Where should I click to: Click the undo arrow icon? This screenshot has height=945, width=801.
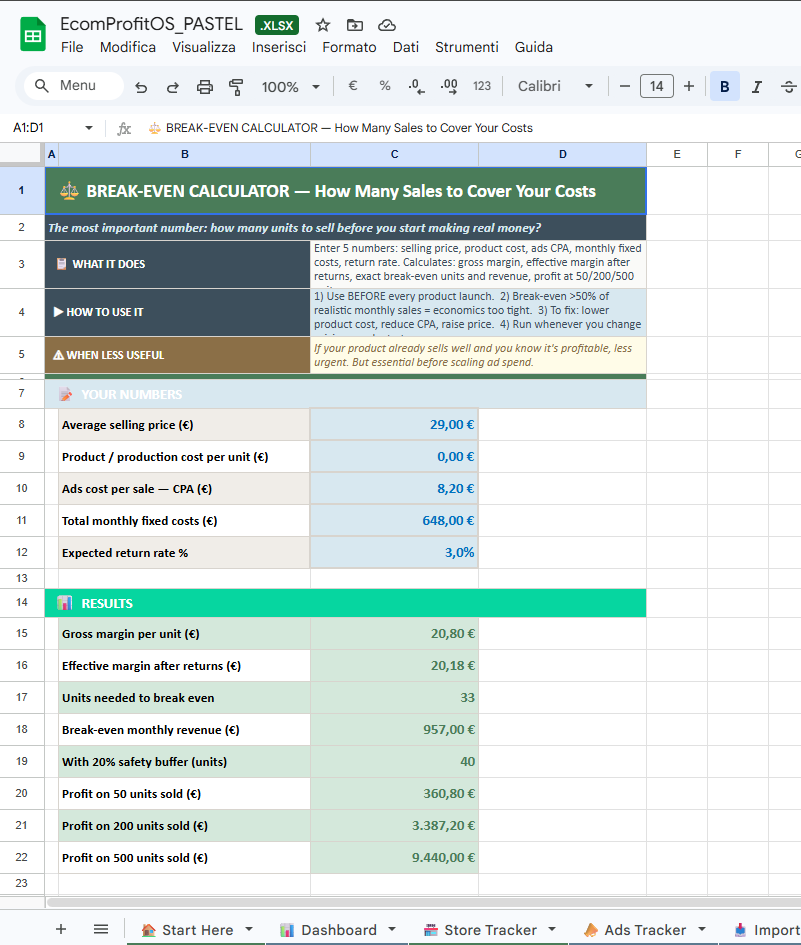[x=141, y=87]
